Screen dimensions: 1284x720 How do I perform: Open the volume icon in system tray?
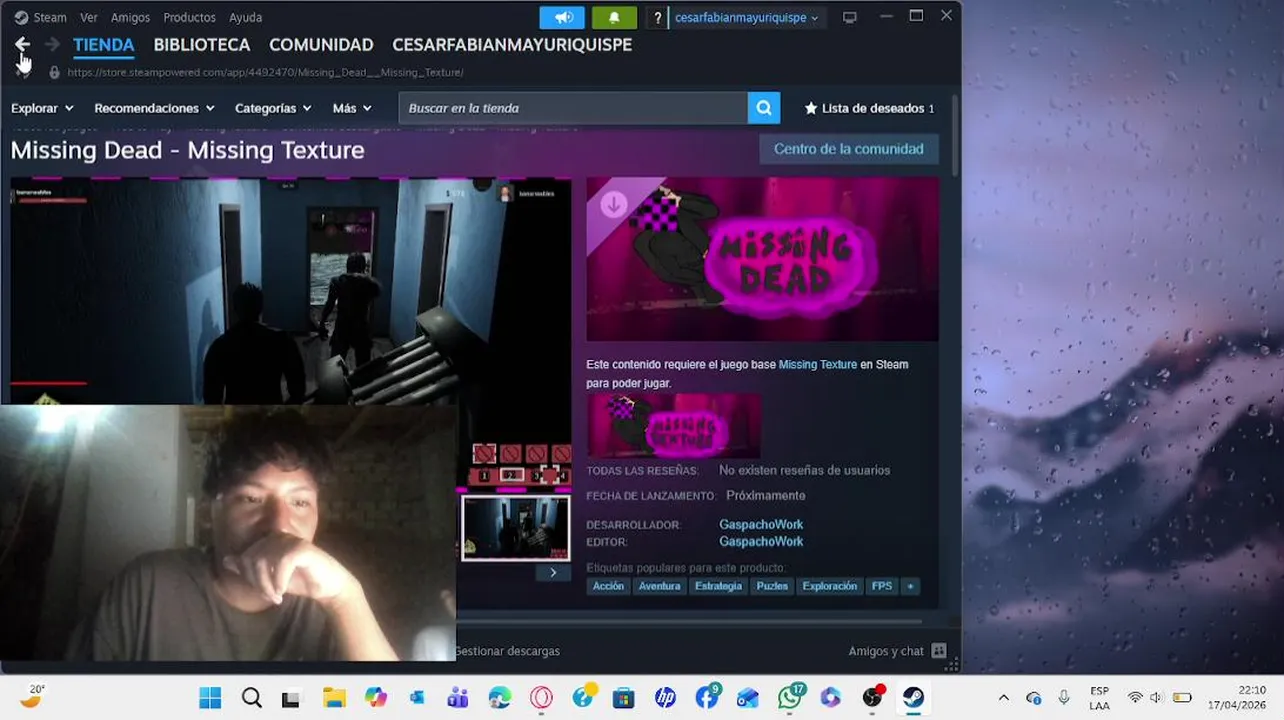pyautogui.click(x=1156, y=698)
